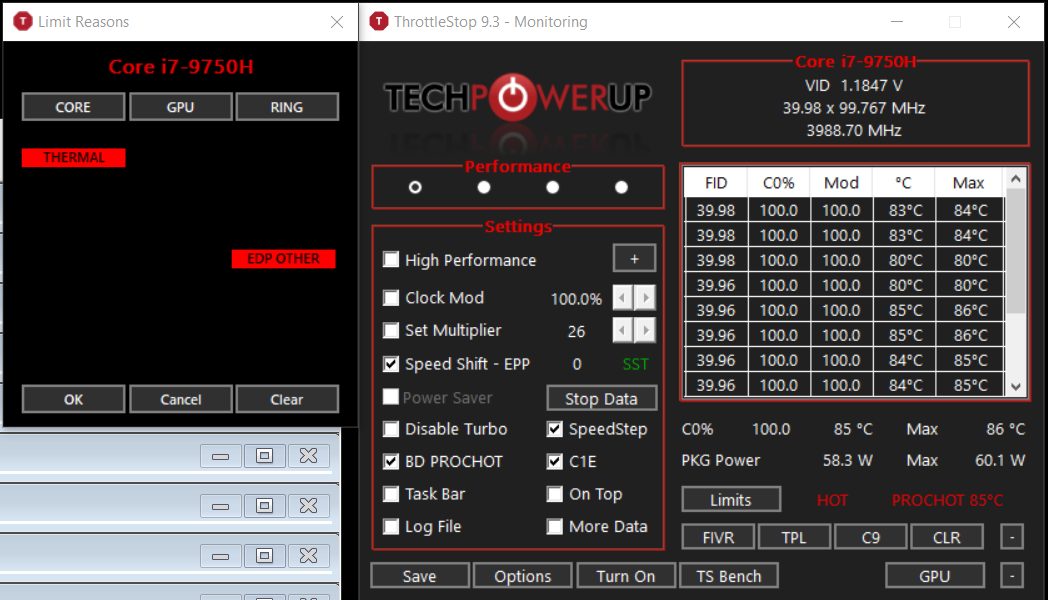Click the green SST indicator text
The height and width of the screenshot is (600, 1048).
click(636, 364)
